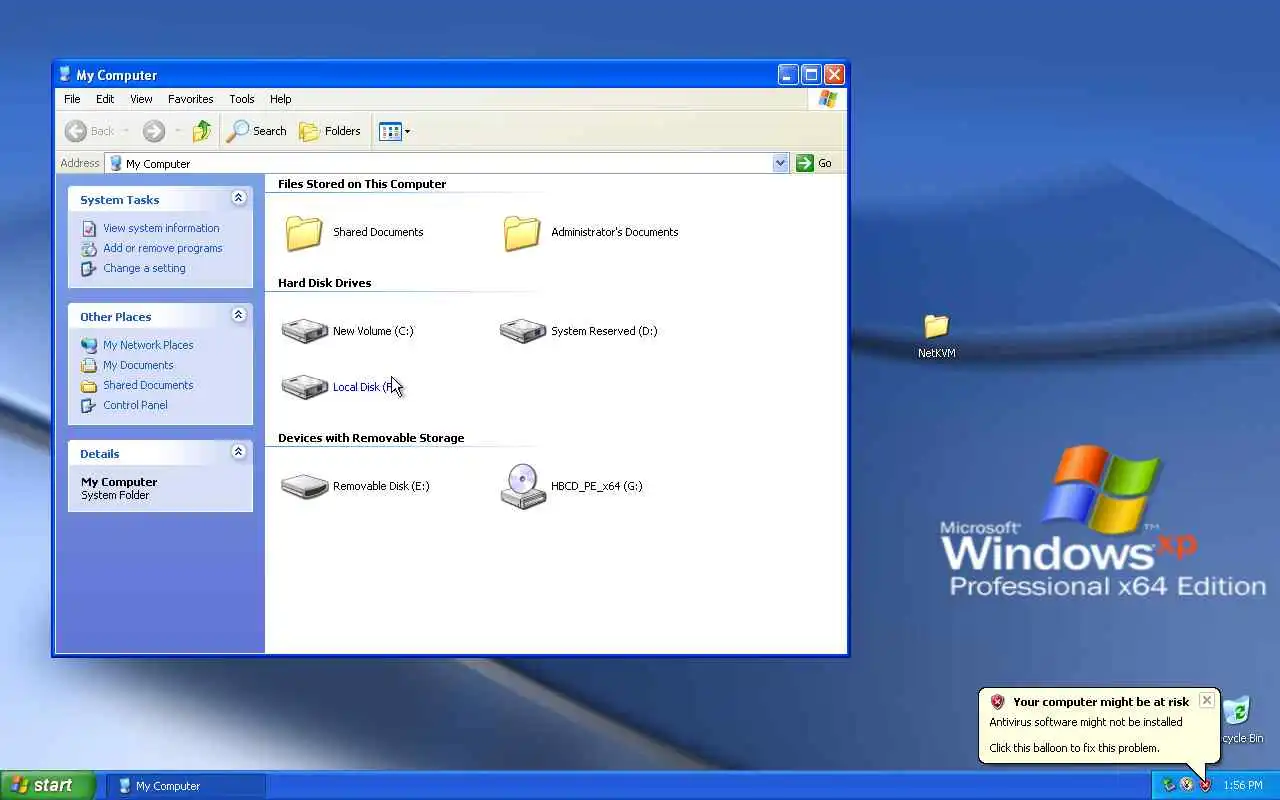Open the Edit menu
This screenshot has height=800, width=1280.
[105, 99]
